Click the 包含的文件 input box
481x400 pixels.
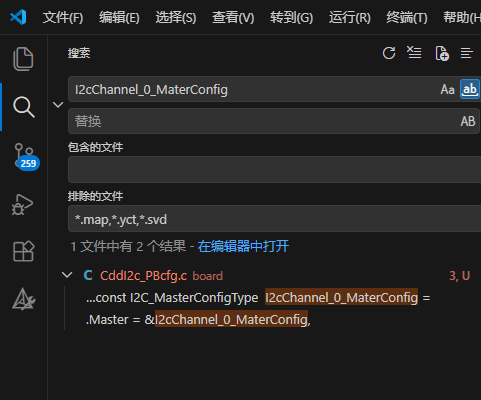pyautogui.click(x=274, y=170)
